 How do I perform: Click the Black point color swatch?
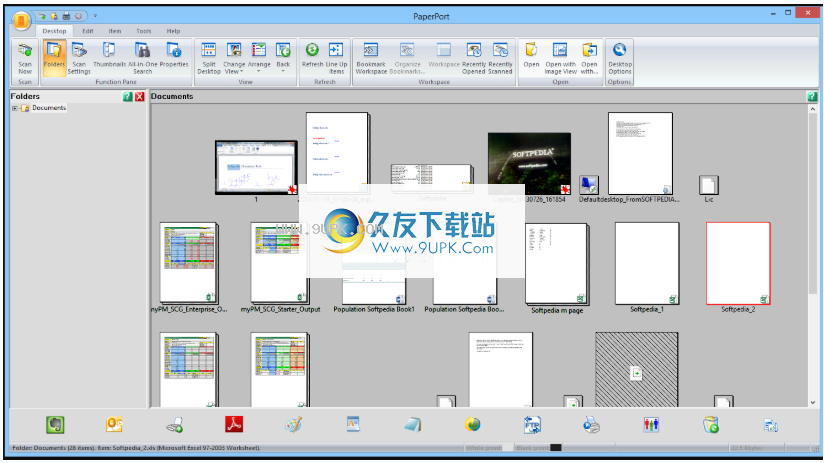tap(555, 448)
